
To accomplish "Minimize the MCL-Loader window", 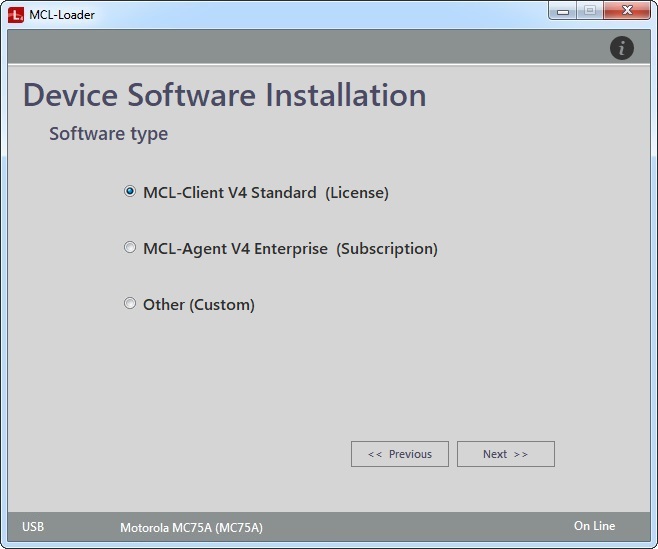I will click(563, 11).
